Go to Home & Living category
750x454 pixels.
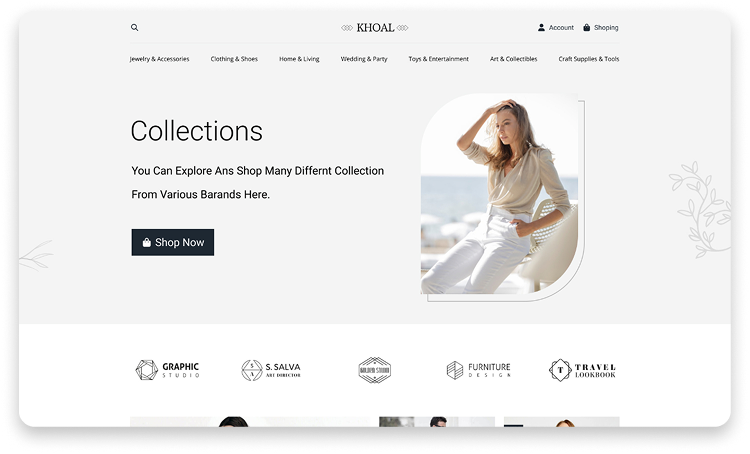click(x=299, y=59)
